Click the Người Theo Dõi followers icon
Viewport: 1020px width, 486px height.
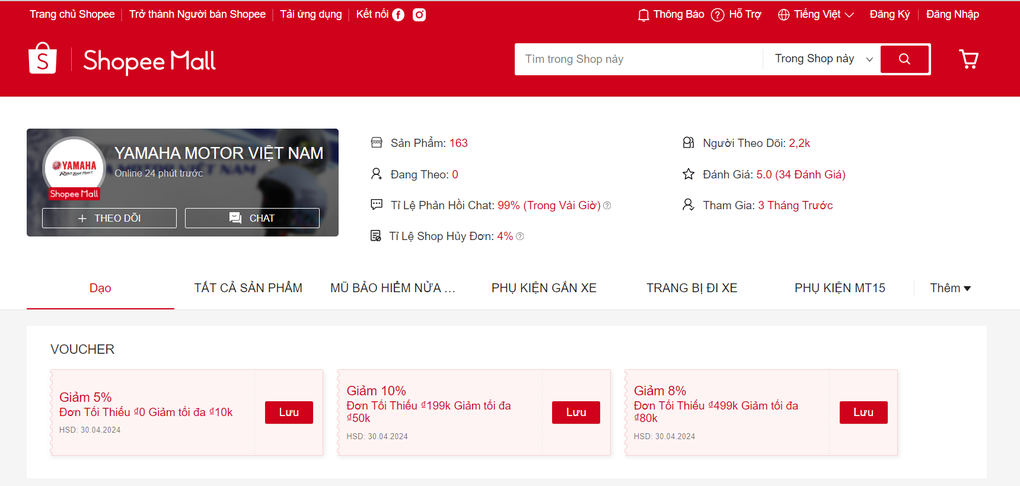(688, 142)
